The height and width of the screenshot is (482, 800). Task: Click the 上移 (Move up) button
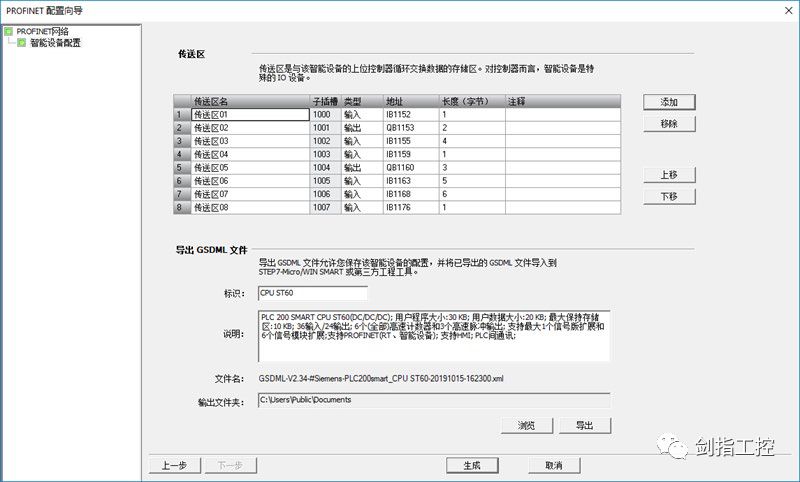pos(669,174)
